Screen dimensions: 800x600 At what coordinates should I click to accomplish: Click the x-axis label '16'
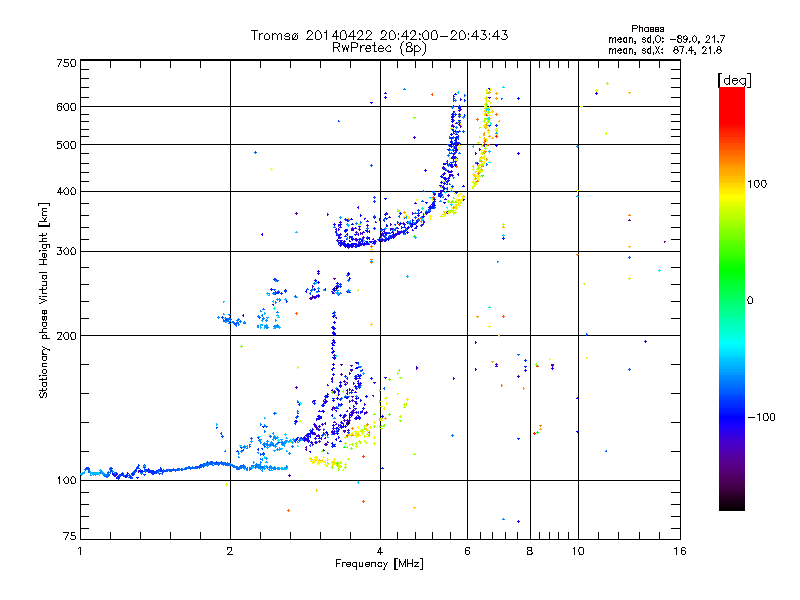[680, 551]
